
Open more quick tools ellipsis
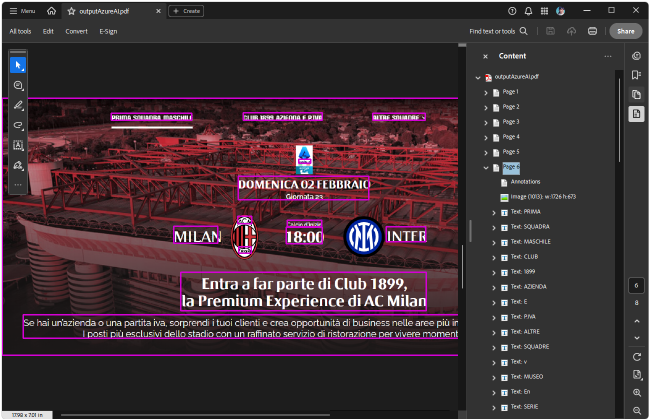pos(18,184)
